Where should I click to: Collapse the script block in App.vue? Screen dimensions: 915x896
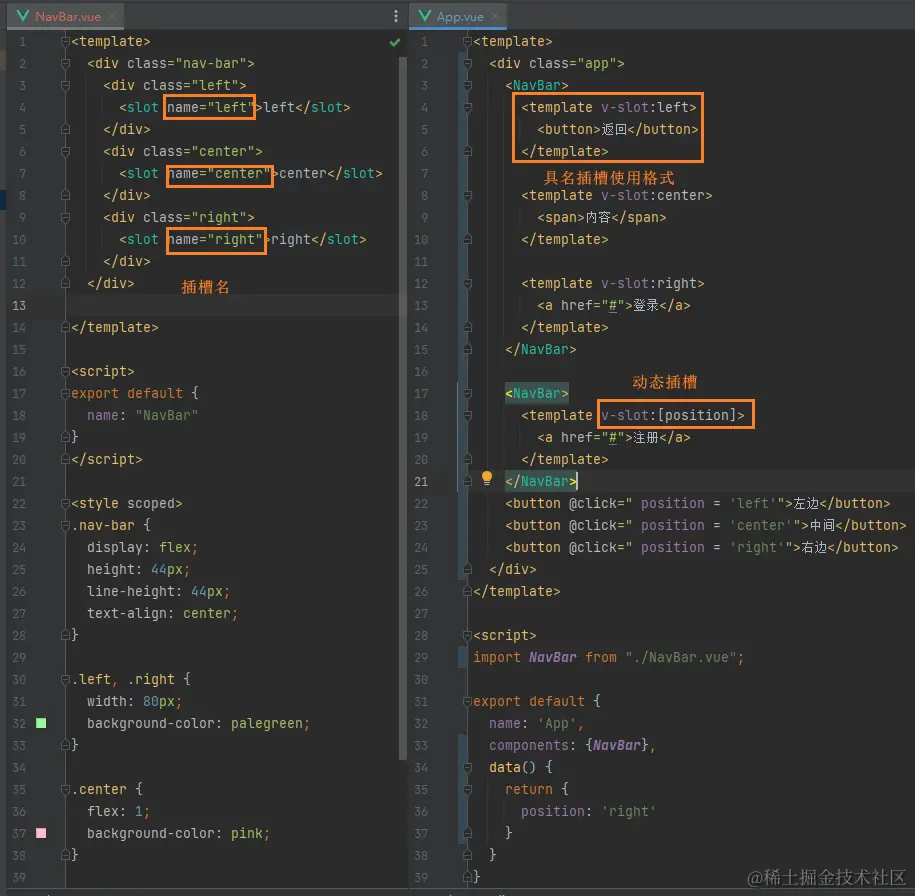[467, 636]
